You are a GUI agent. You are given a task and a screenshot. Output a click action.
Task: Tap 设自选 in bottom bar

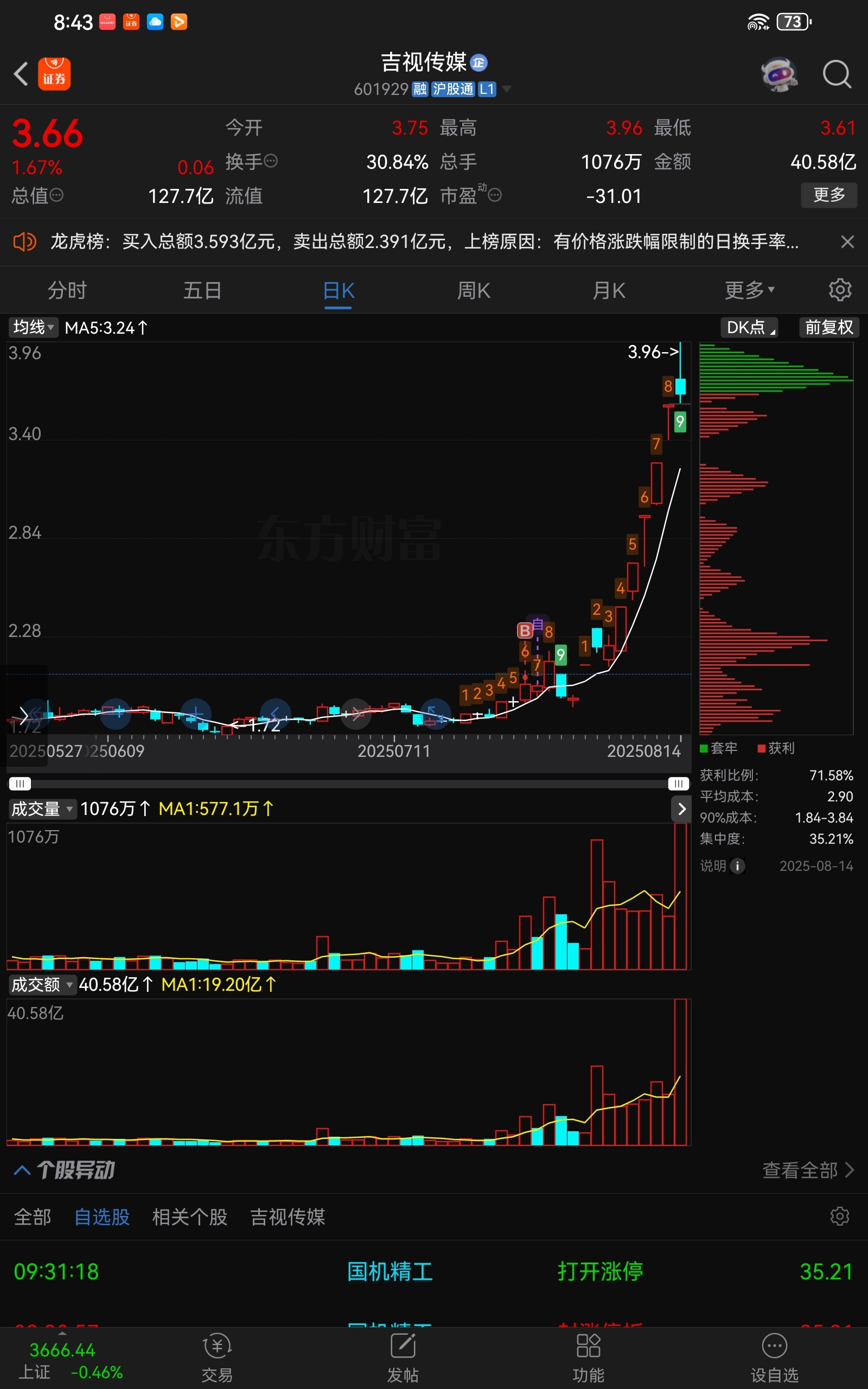[775, 1359]
